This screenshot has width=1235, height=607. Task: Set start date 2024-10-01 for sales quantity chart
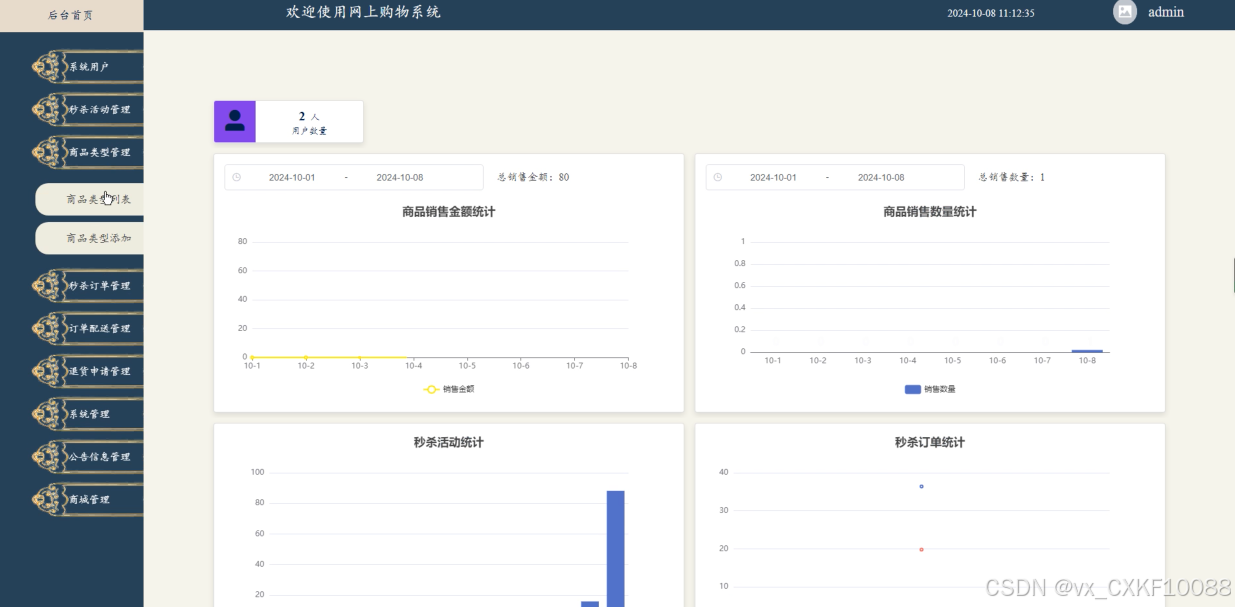click(774, 178)
